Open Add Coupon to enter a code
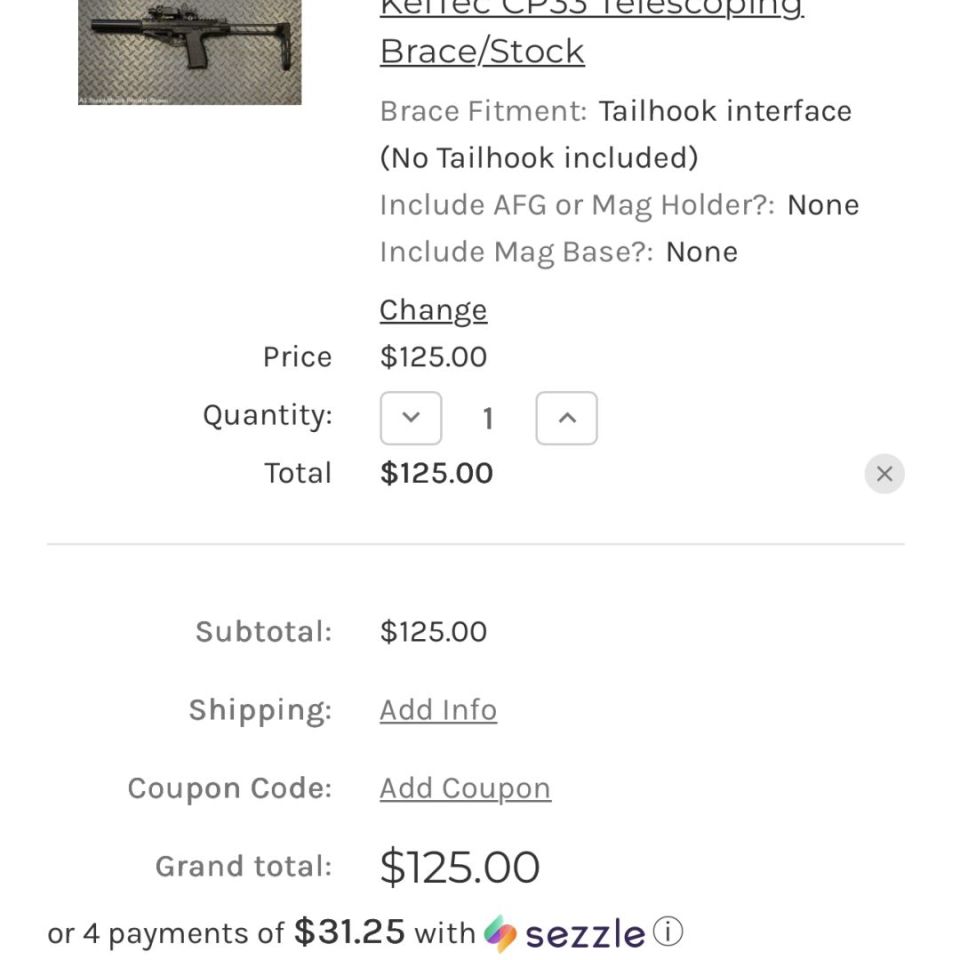960x960 pixels. (x=464, y=788)
